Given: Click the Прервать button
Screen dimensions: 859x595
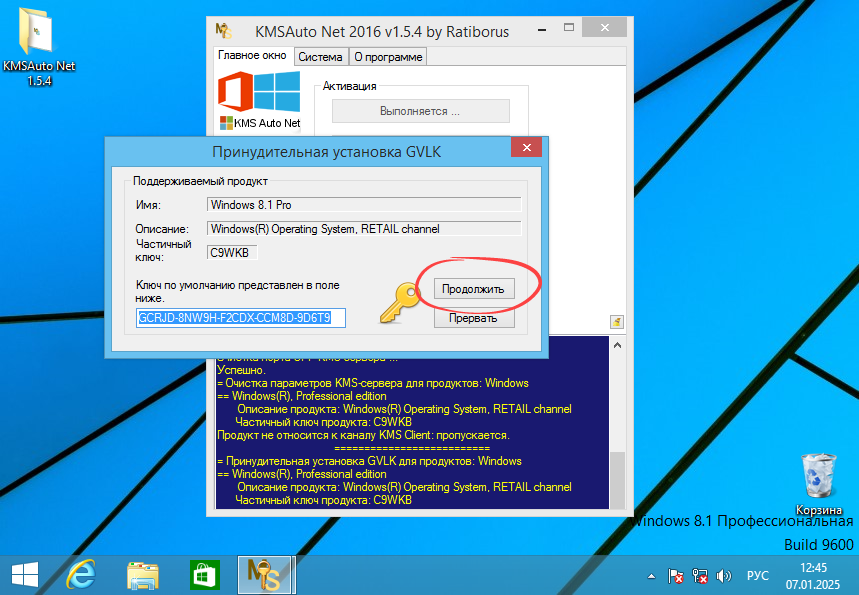Looking at the screenshot, I should point(477,318).
